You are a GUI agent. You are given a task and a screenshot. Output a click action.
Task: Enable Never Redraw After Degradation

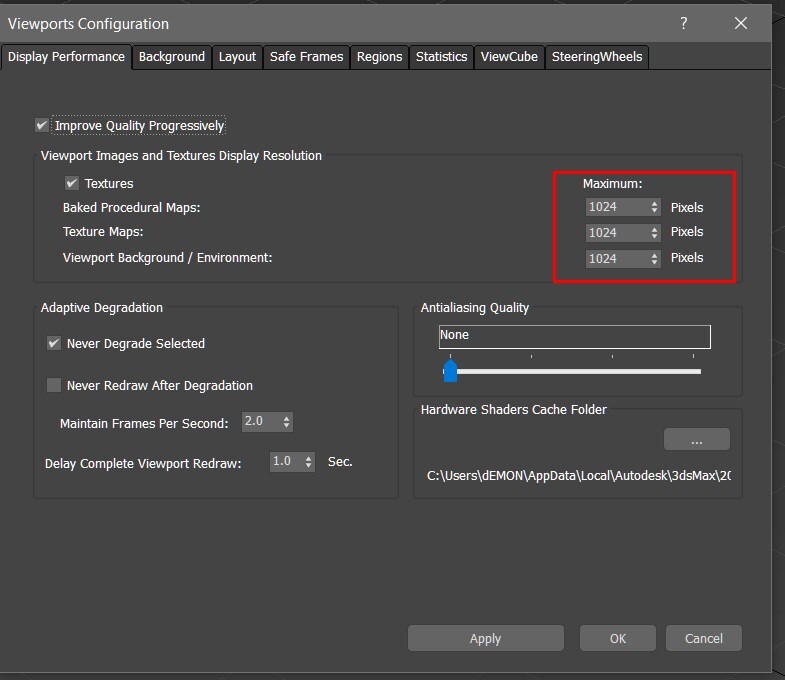click(x=54, y=385)
